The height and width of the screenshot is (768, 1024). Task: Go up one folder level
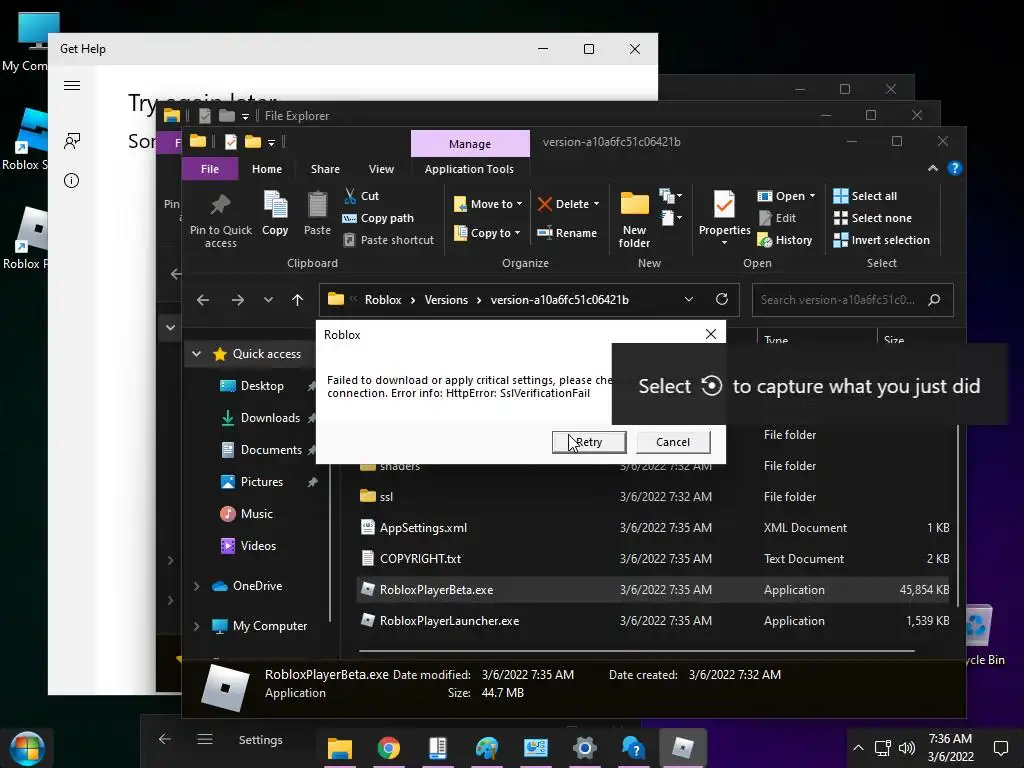(297, 300)
